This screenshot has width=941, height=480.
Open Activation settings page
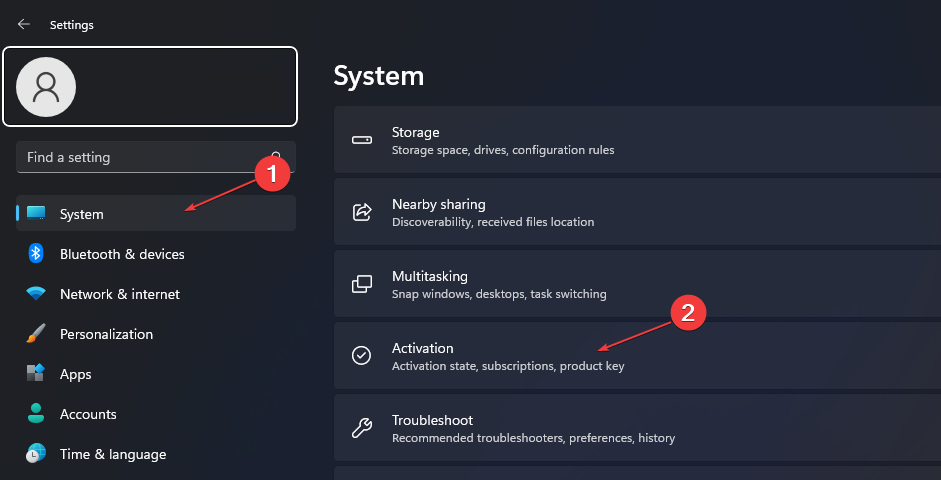pos(637,356)
